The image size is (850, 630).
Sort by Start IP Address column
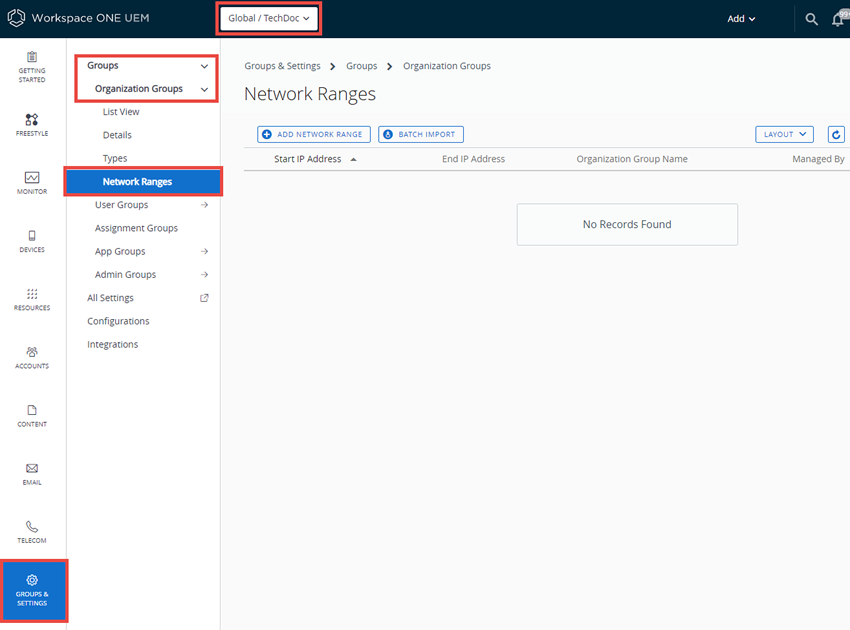tap(307, 159)
